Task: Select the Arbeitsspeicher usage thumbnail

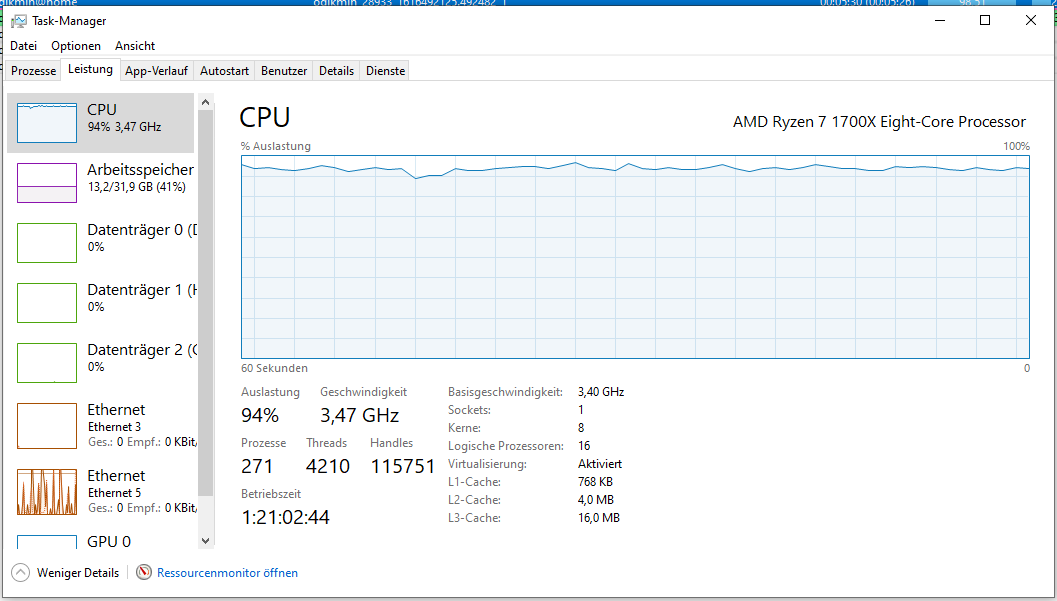Action: point(47,183)
